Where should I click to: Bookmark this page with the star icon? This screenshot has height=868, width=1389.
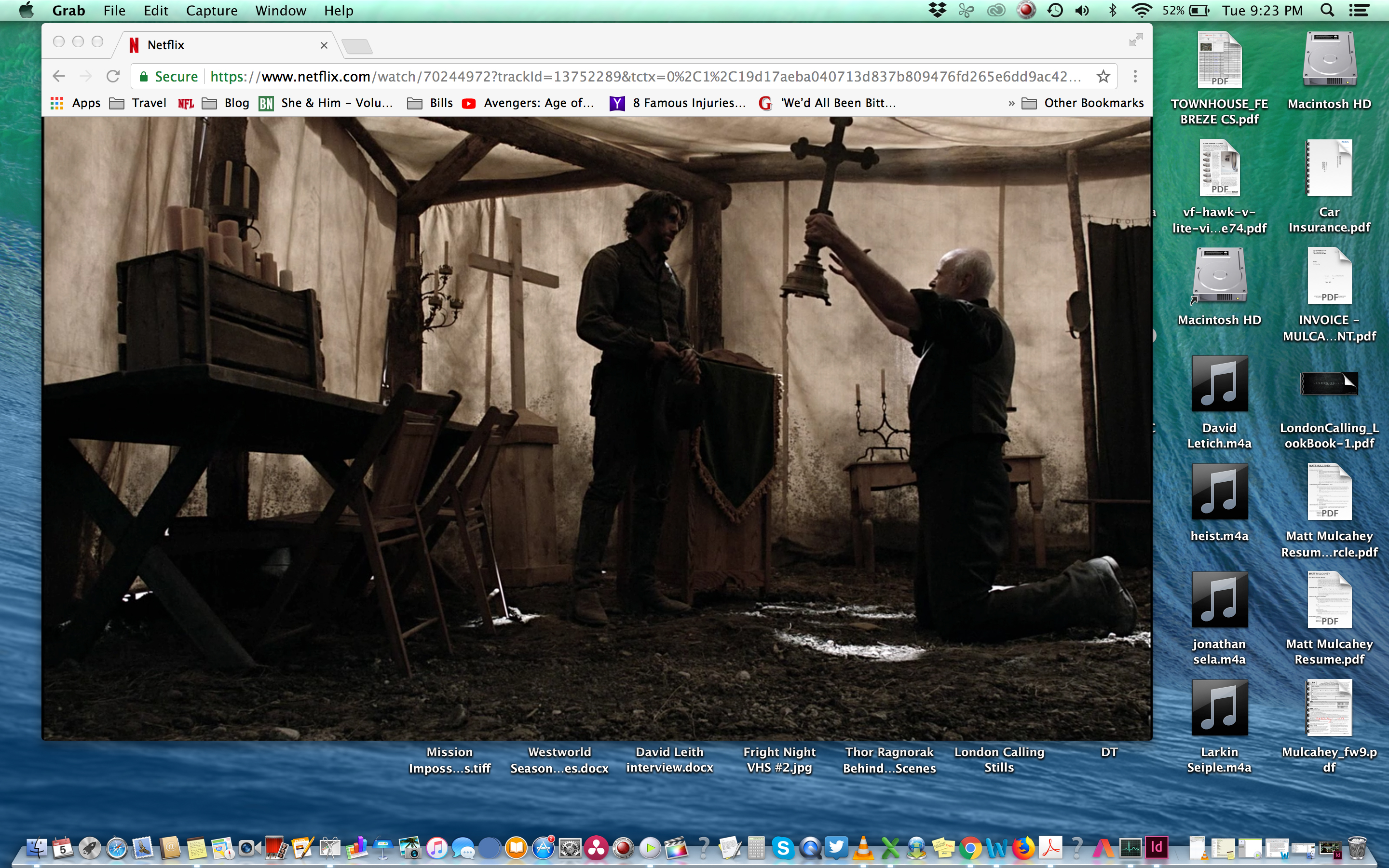(x=1103, y=76)
